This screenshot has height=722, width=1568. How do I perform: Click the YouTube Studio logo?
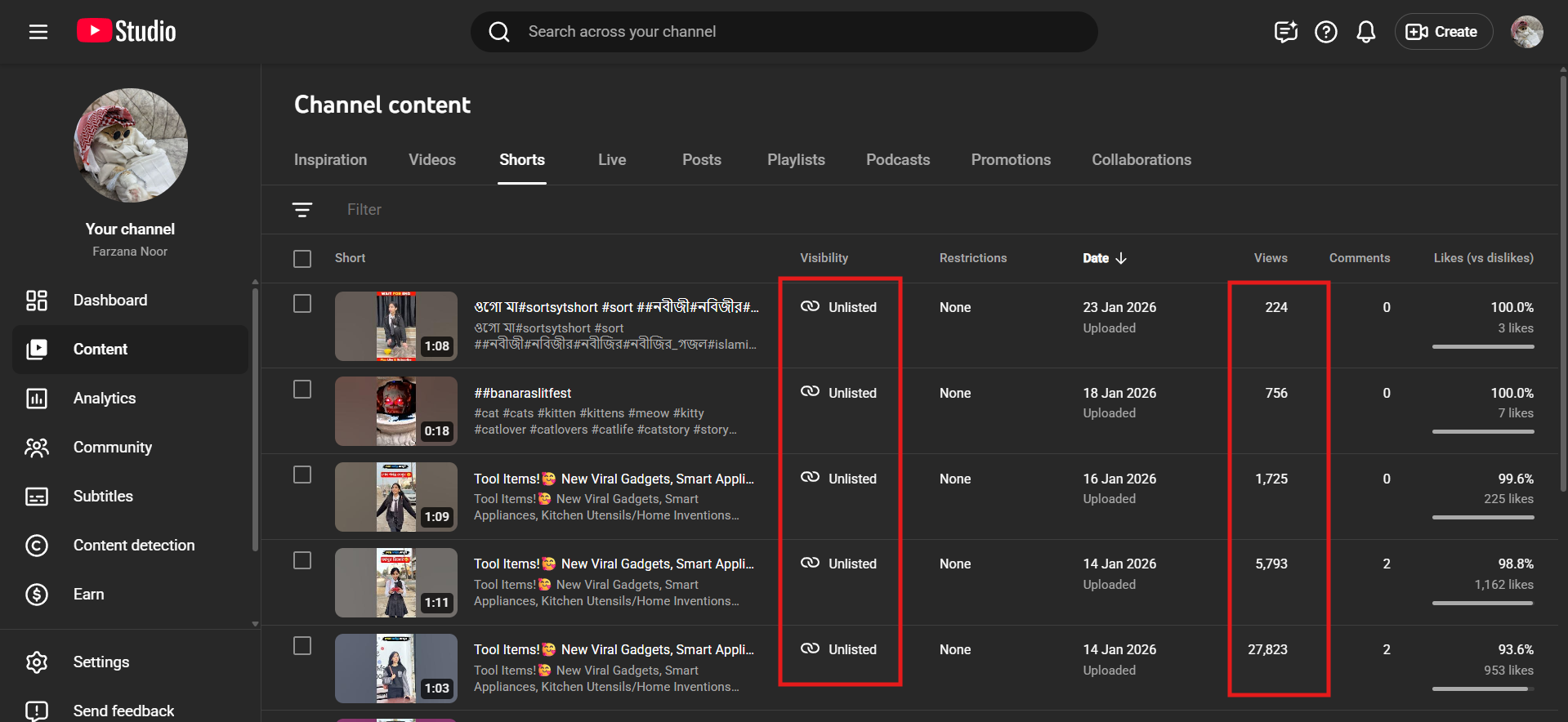[x=127, y=31]
